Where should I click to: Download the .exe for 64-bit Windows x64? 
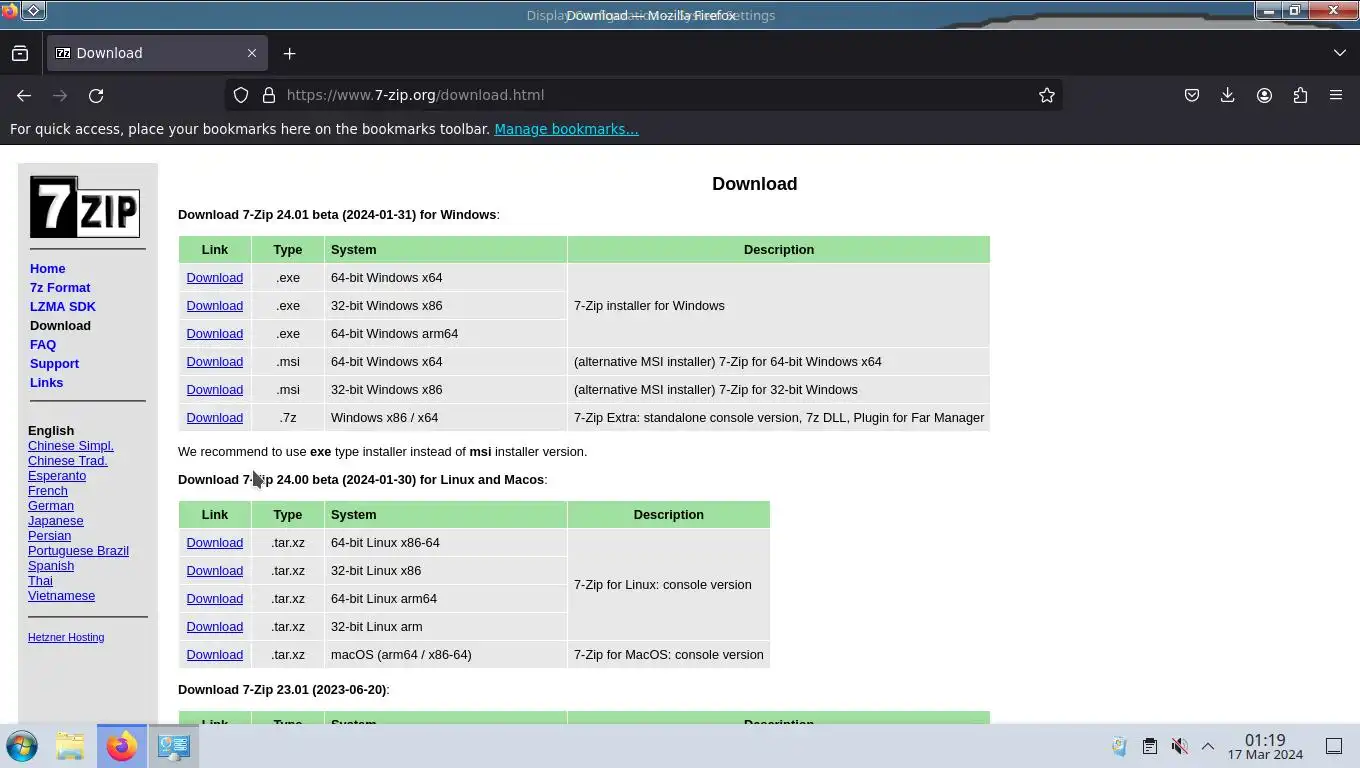[214, 277]
